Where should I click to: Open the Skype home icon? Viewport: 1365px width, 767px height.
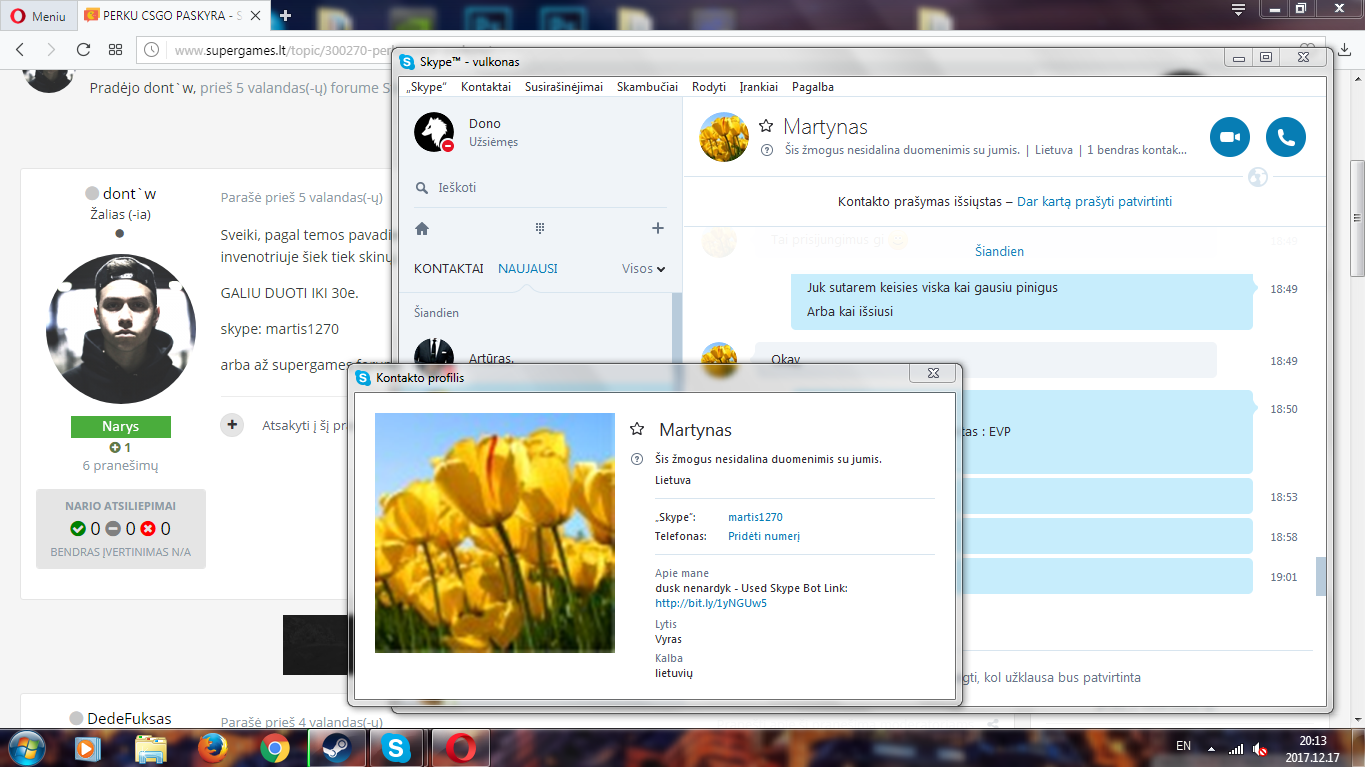coord(422,228)
